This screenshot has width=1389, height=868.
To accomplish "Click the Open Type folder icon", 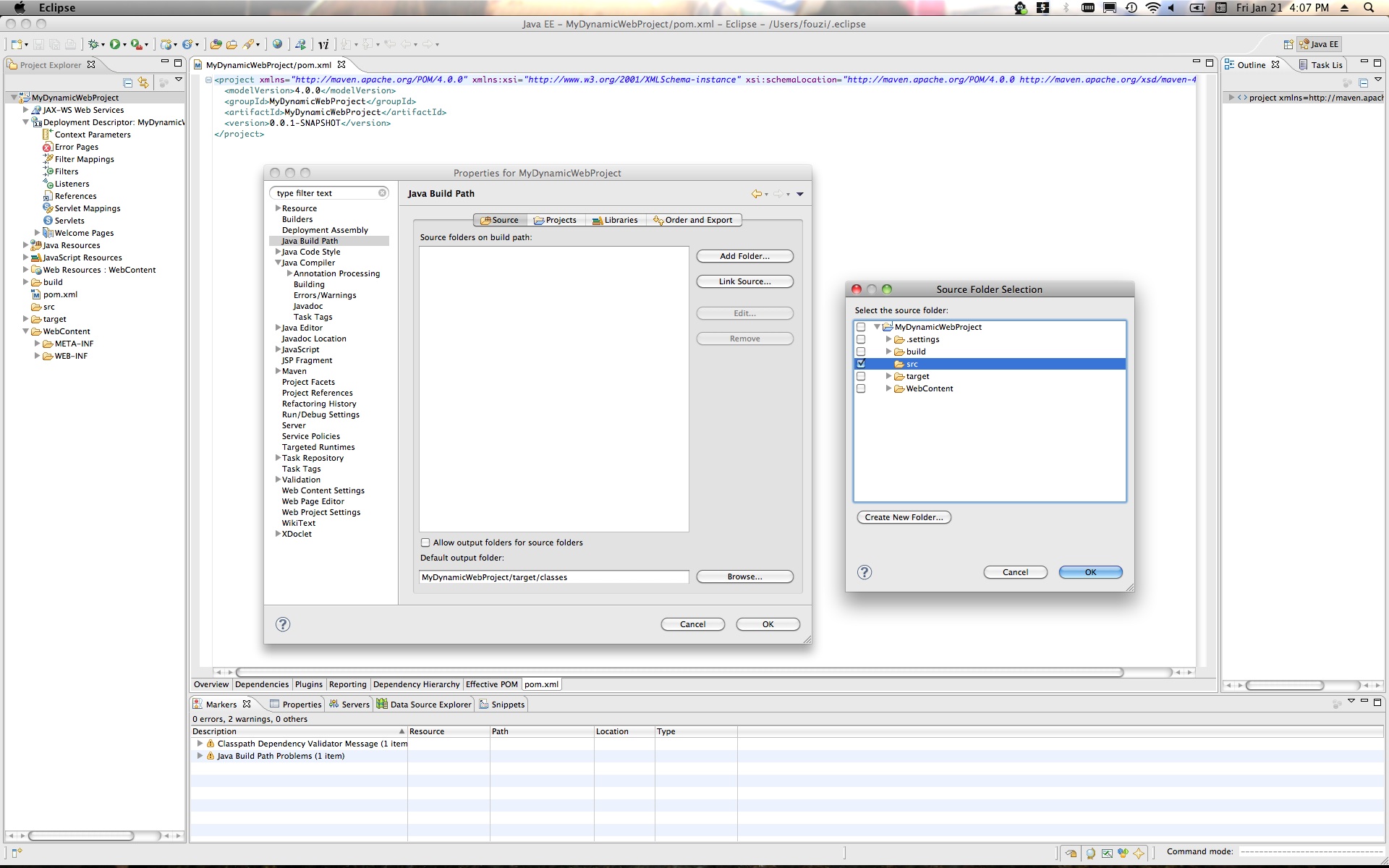I will pos(216,44).
